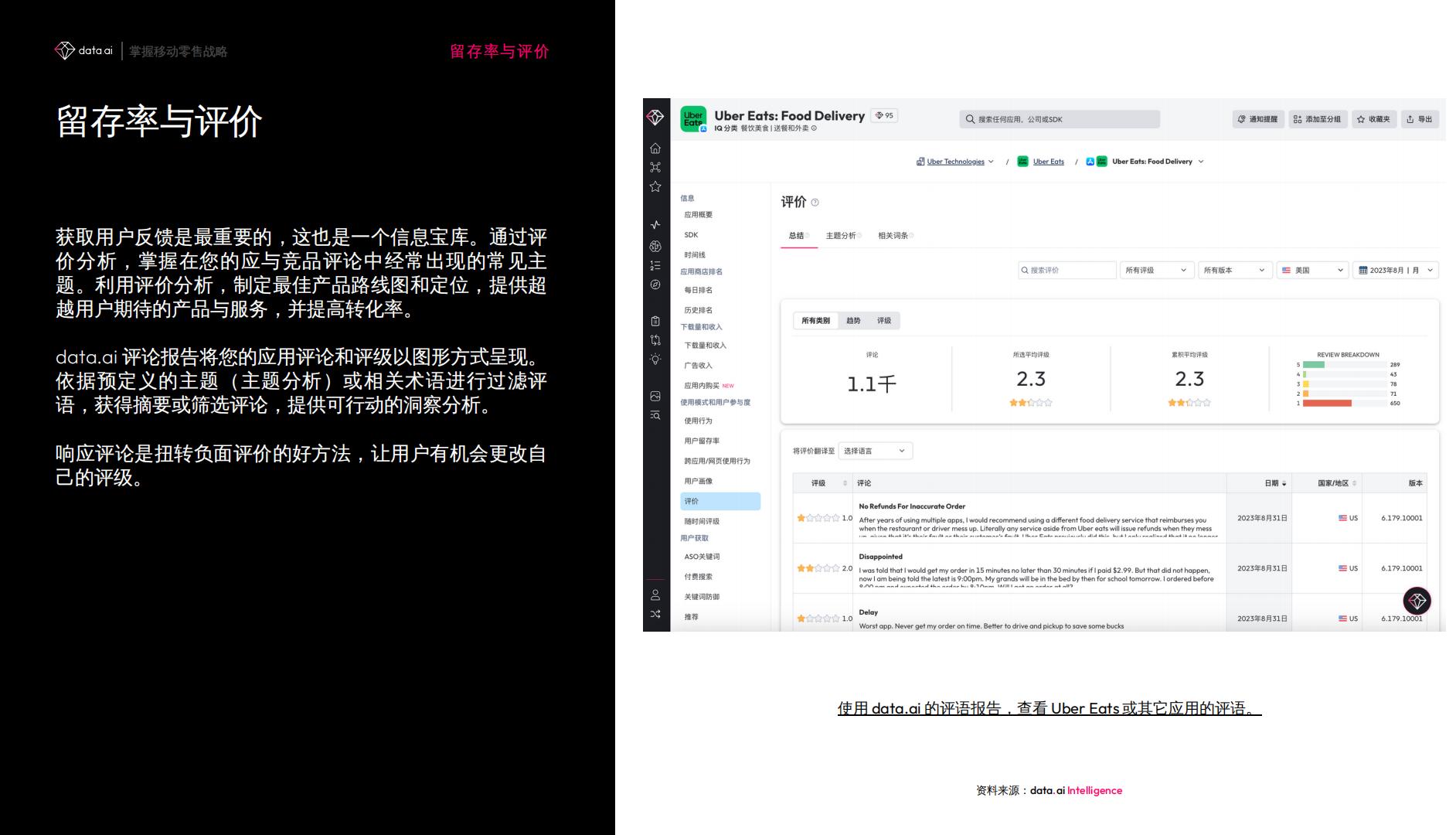Click the data.ai logo on the slide header
Viewport: 1456px width, 835px height.
click(83, 50)
